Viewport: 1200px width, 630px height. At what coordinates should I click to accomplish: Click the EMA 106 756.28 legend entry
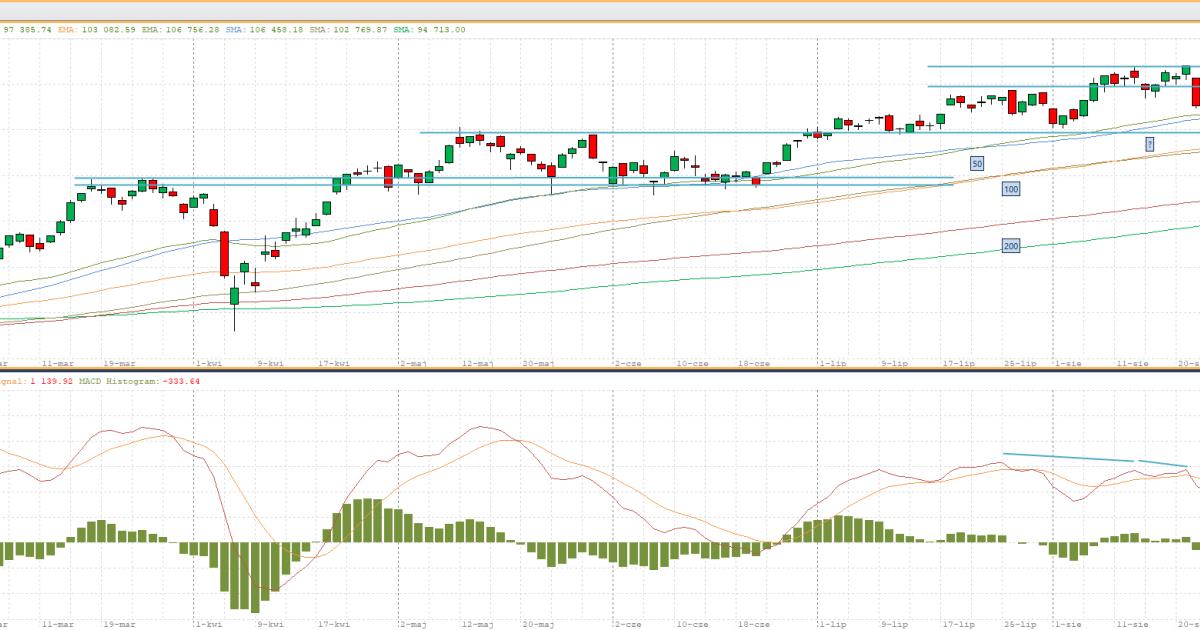[180, 30]
